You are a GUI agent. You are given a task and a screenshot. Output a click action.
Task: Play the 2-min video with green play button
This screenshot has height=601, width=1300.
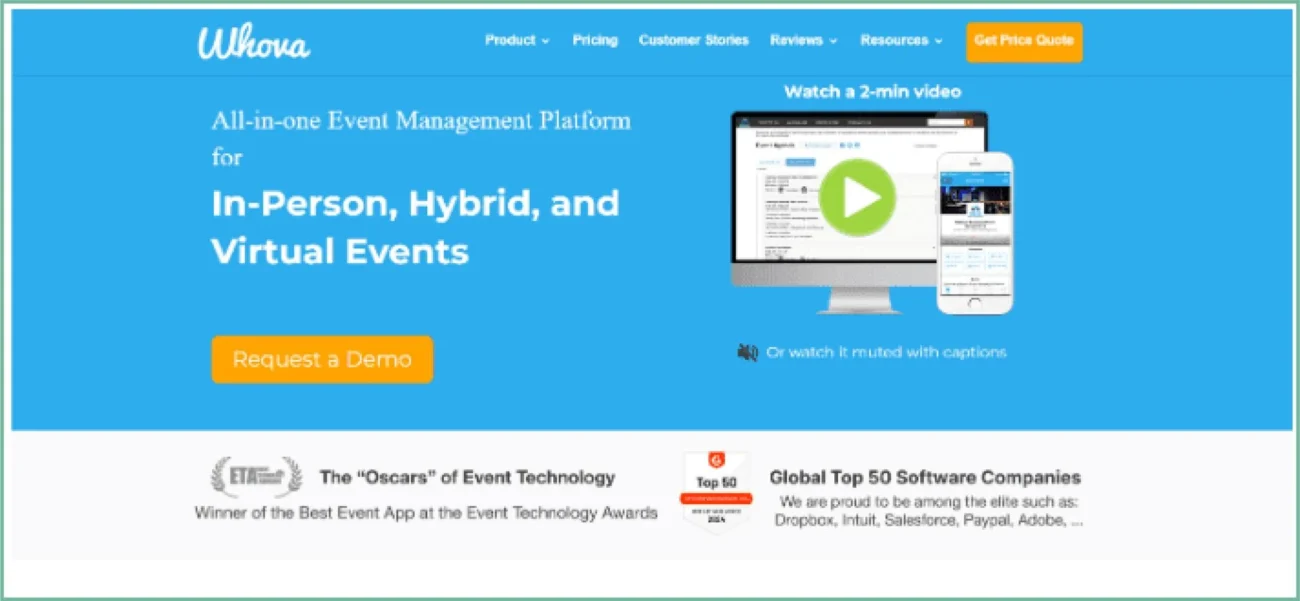(856, 197)
